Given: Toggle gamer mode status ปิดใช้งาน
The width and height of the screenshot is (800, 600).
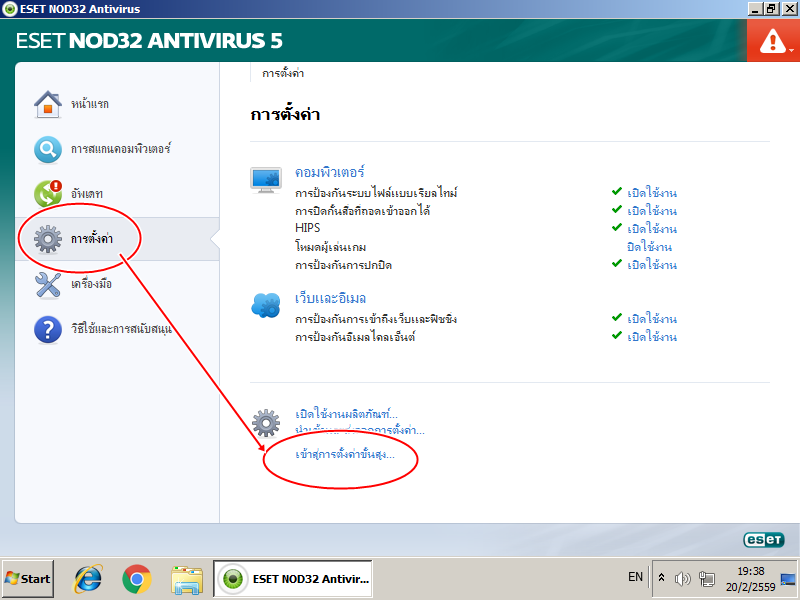Looking at the screenshot, I should click(649, 247).
